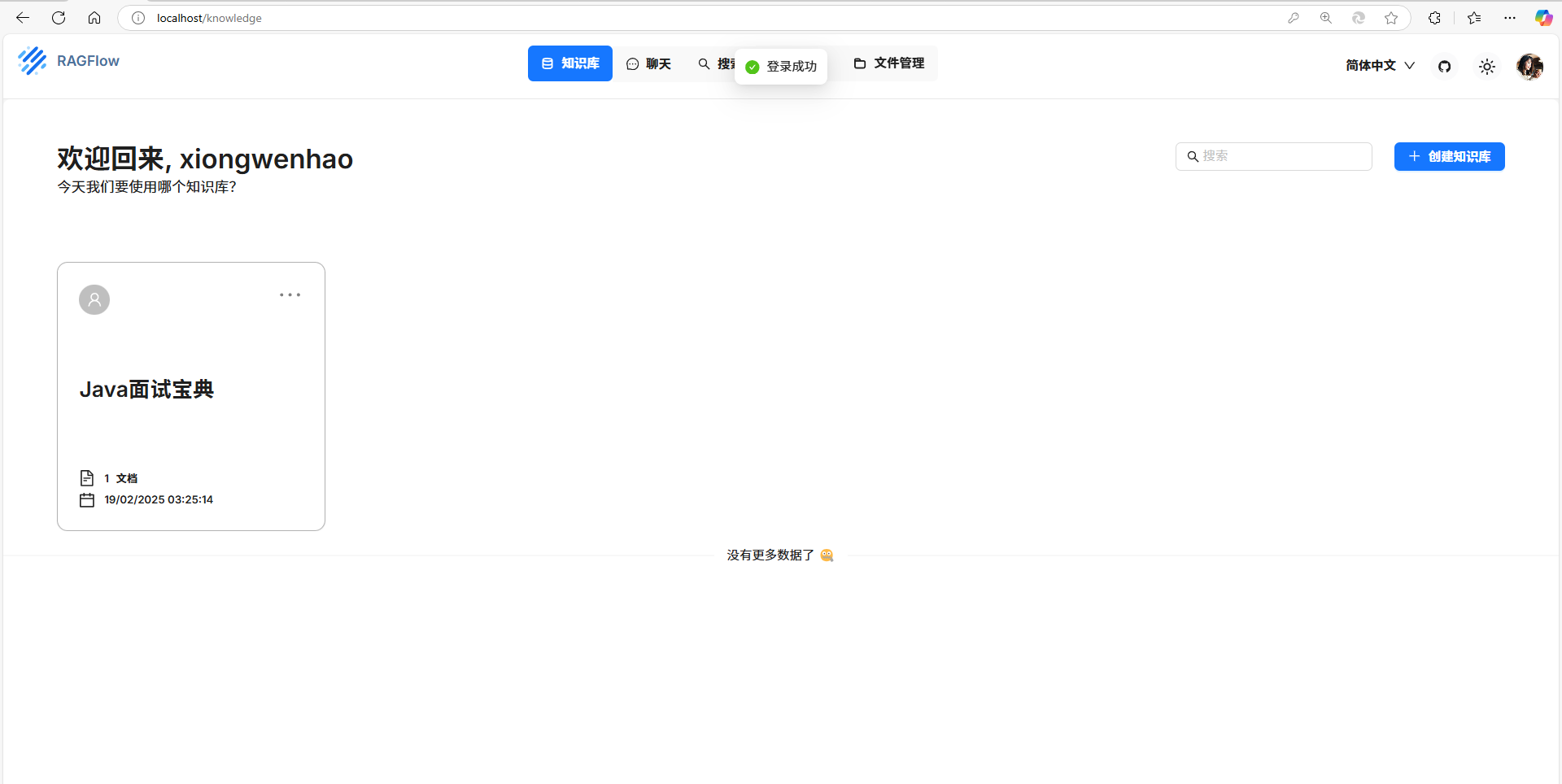This screenshot has width=1562, height=784.
Task: Toggle the light/dark theme sun icon
Action: (x=1487, y=67)
